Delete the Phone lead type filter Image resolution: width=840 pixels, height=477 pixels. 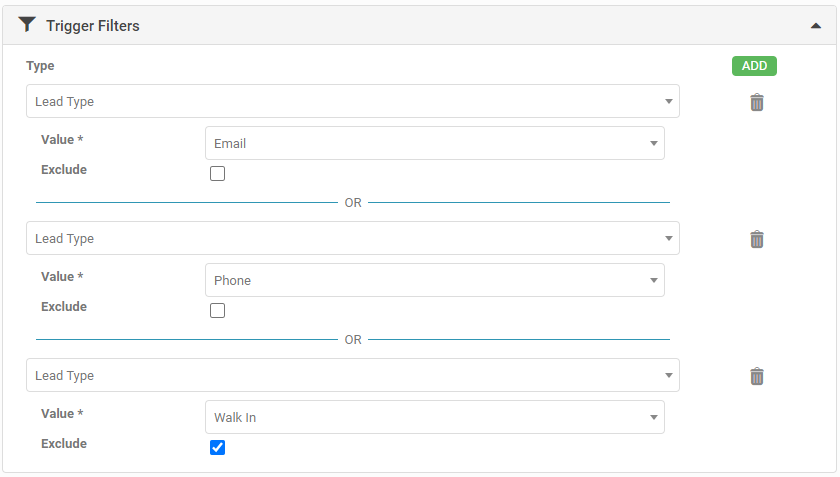[757, 239]
